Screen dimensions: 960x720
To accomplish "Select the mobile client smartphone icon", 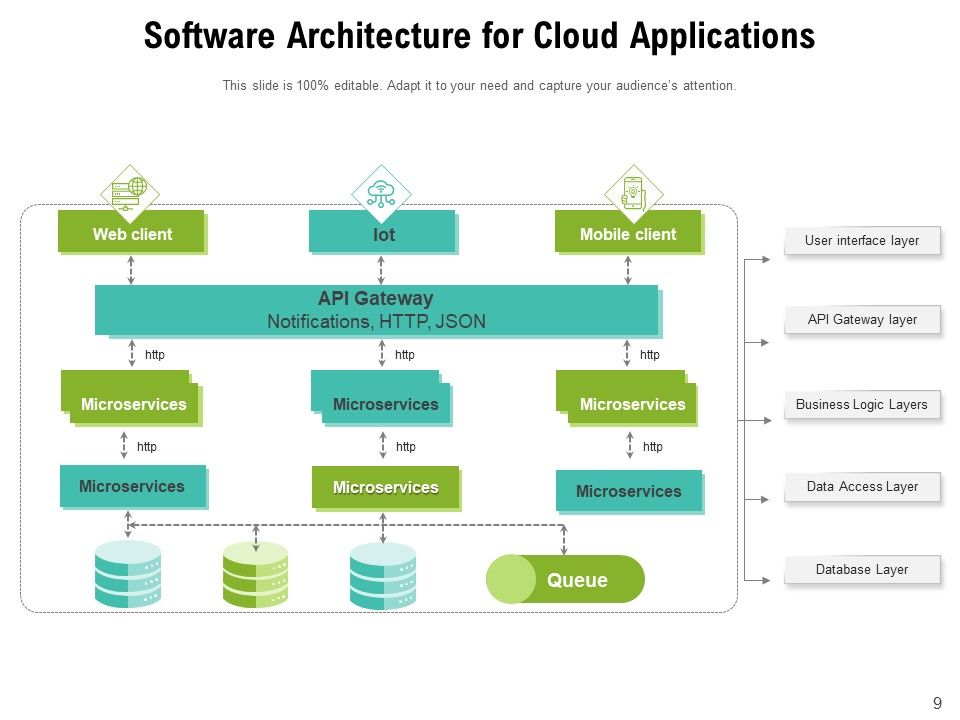I will (634, 190).
